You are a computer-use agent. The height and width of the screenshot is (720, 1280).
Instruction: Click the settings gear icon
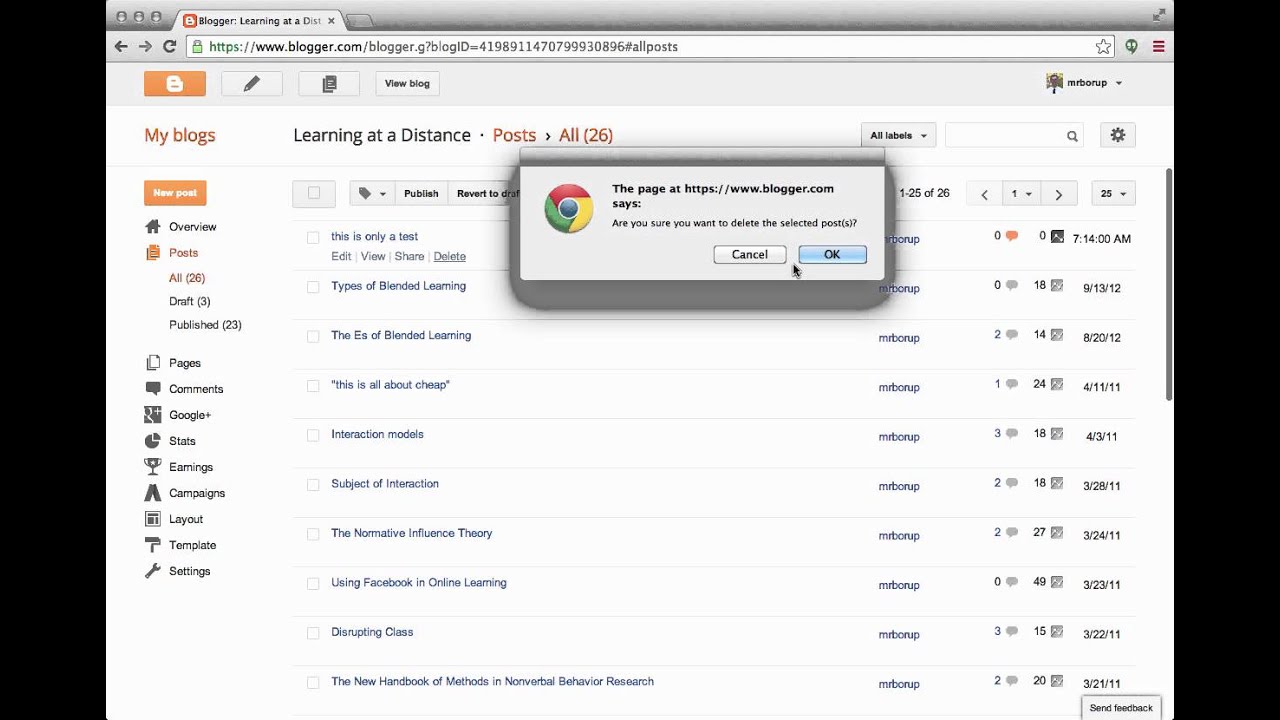click(x=1118, y=135)
